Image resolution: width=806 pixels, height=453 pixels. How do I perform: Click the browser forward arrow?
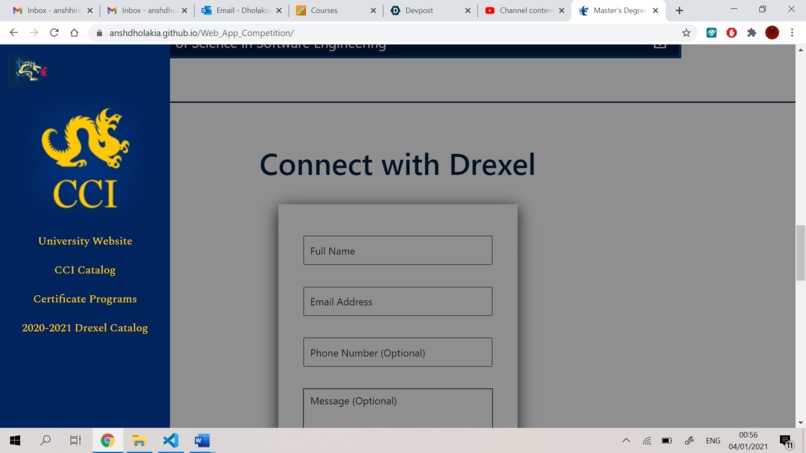[x=34, y=32]
